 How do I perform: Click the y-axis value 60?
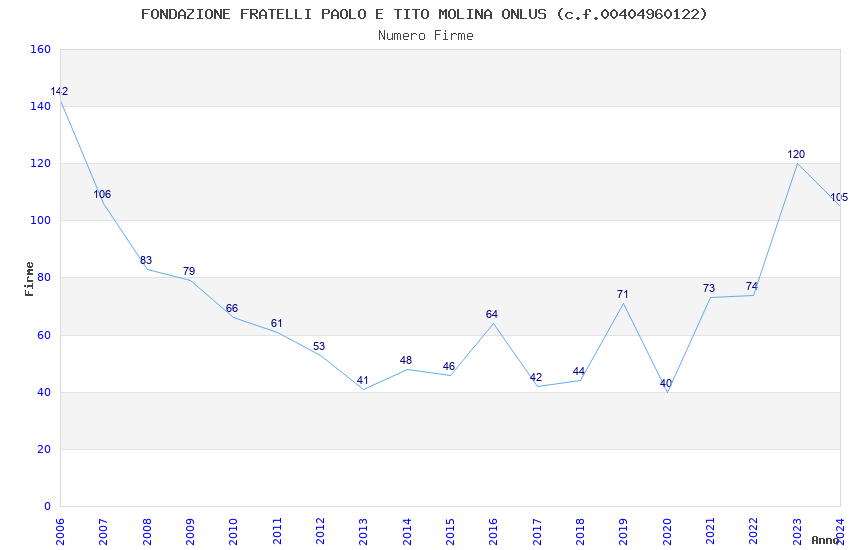tap(44, 335)
